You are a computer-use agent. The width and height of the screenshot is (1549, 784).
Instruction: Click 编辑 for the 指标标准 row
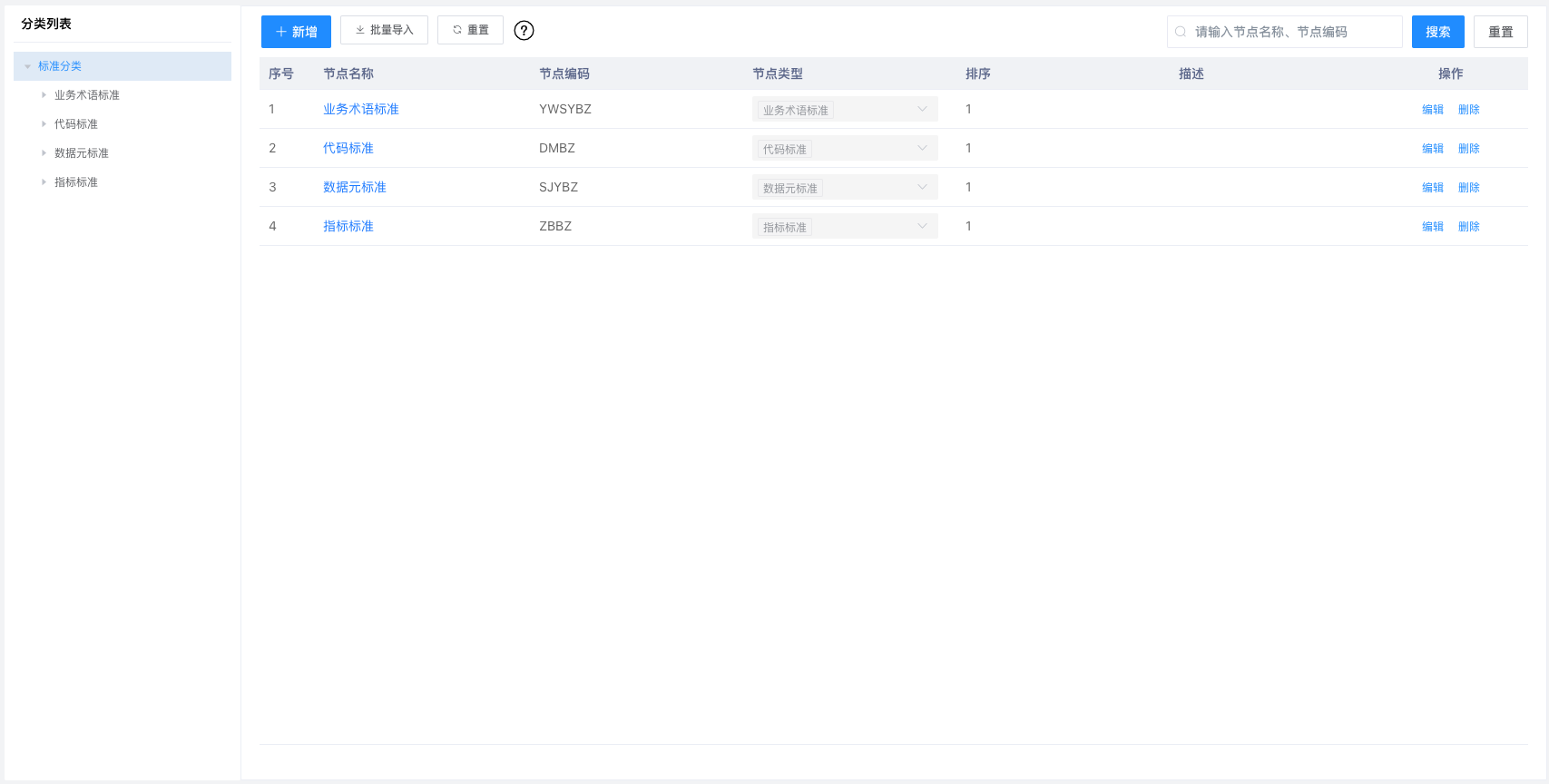1432,227
